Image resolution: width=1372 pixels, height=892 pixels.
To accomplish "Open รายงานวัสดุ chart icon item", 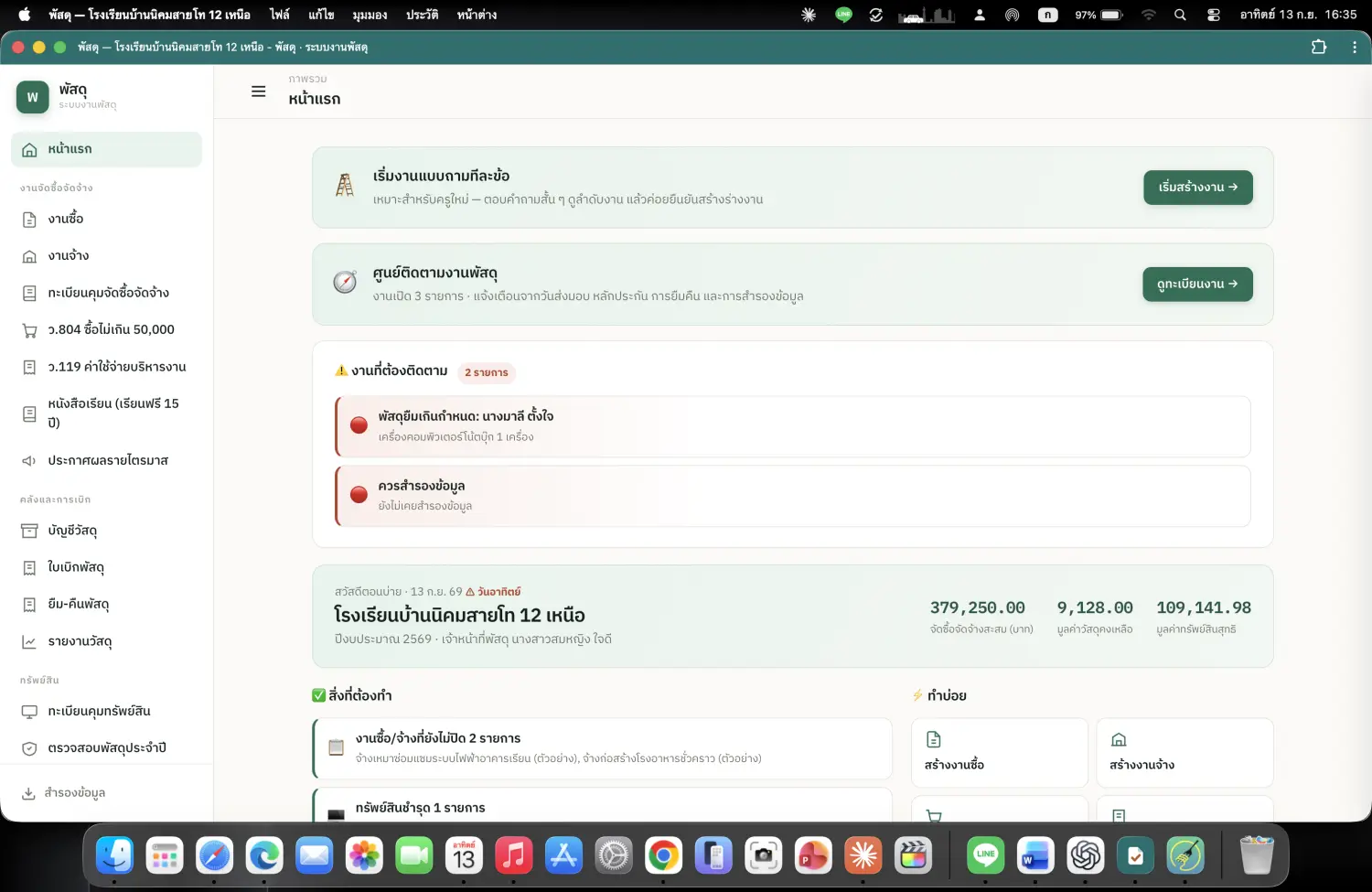I will point(107,642).
